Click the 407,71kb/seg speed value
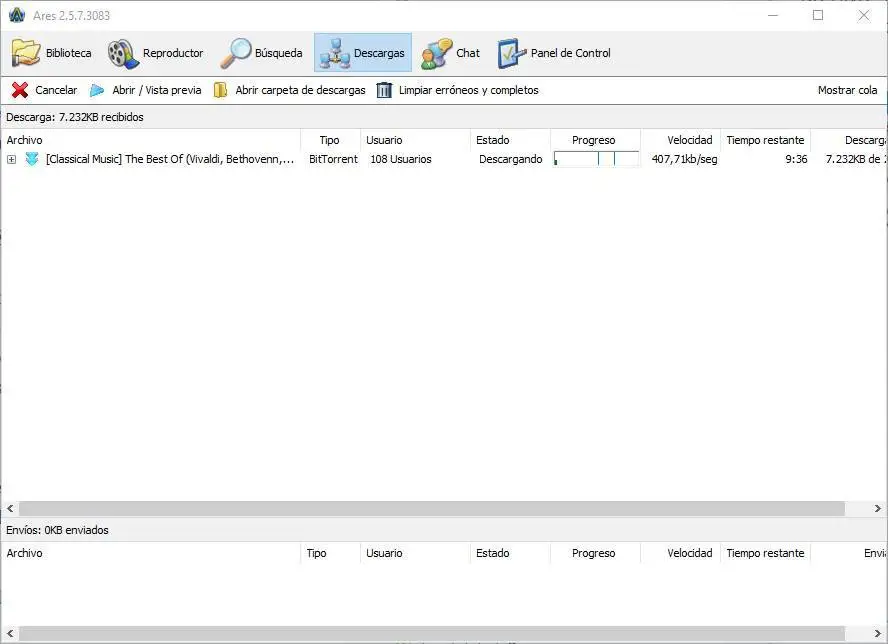Screen dimensions: 888x644 [x=684, y=159]
